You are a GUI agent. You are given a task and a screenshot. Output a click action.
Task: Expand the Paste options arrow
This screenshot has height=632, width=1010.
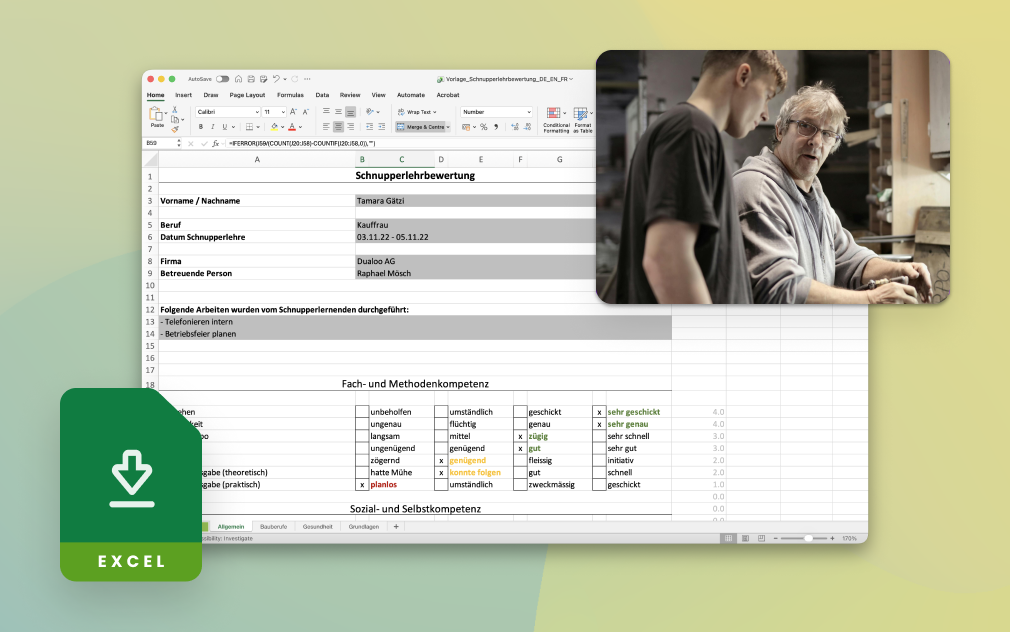click(166, 113)
